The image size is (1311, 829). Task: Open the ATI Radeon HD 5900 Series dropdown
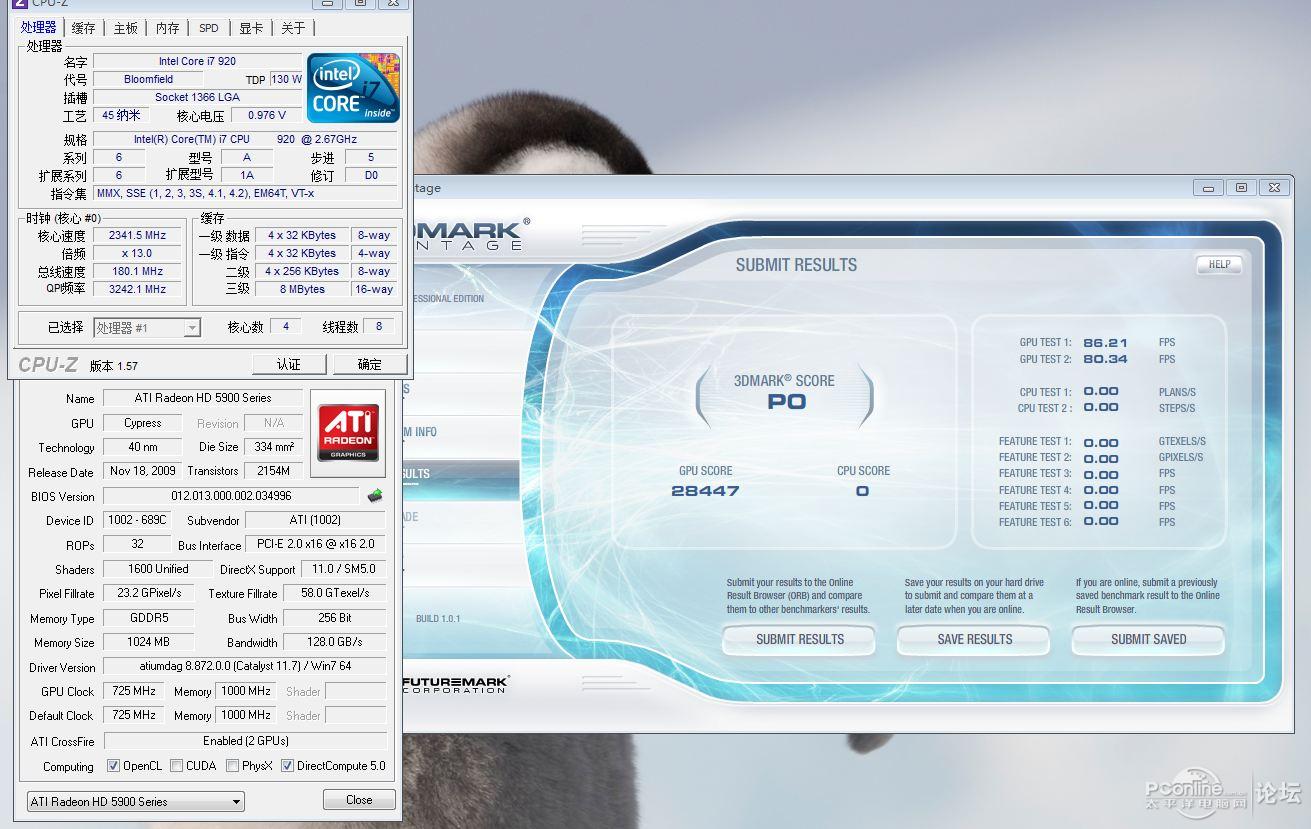click(135, 801)
